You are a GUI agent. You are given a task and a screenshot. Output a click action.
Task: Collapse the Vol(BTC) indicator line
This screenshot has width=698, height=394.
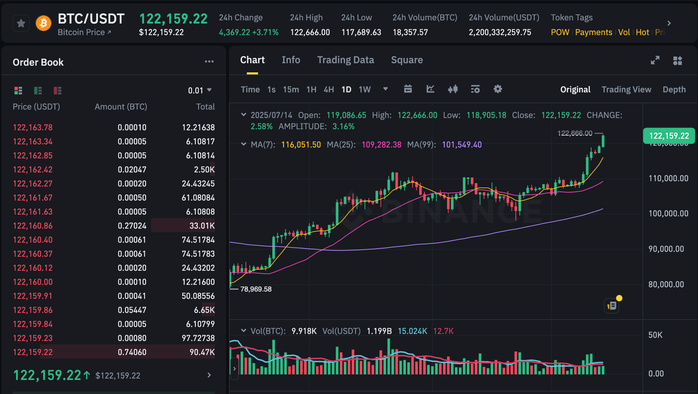pyautogui.click(x=243, y=331)
